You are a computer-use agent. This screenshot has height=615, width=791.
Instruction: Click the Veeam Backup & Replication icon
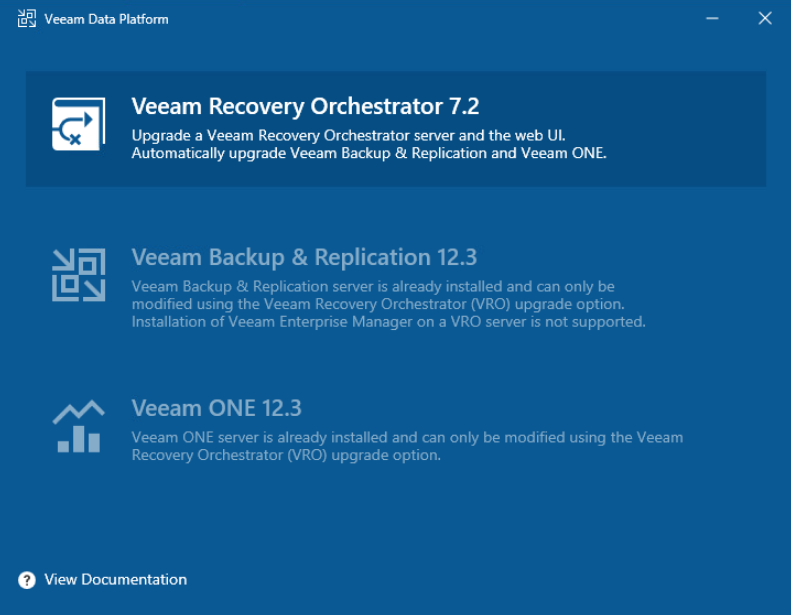(78, 275)
